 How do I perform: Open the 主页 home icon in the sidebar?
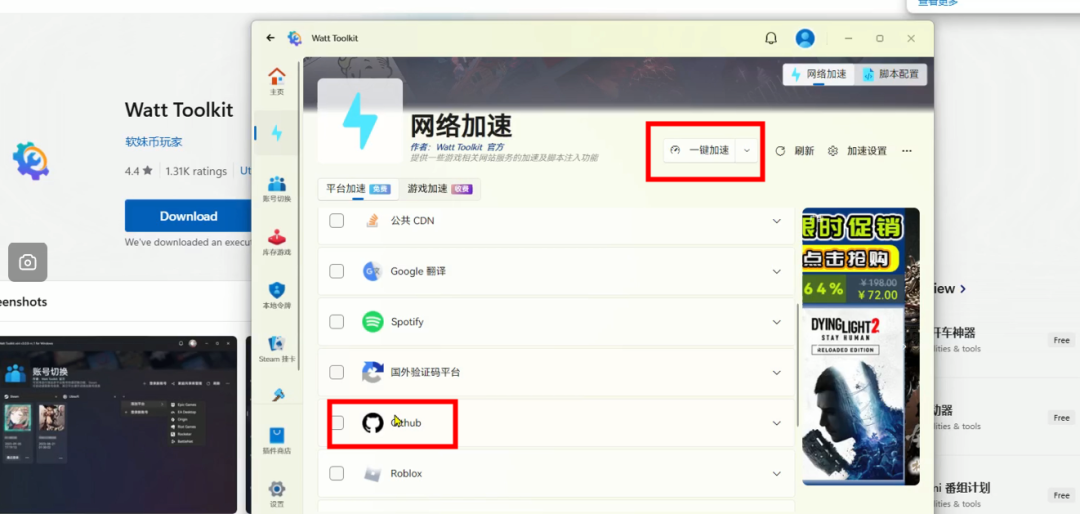(x=276, y=81)
